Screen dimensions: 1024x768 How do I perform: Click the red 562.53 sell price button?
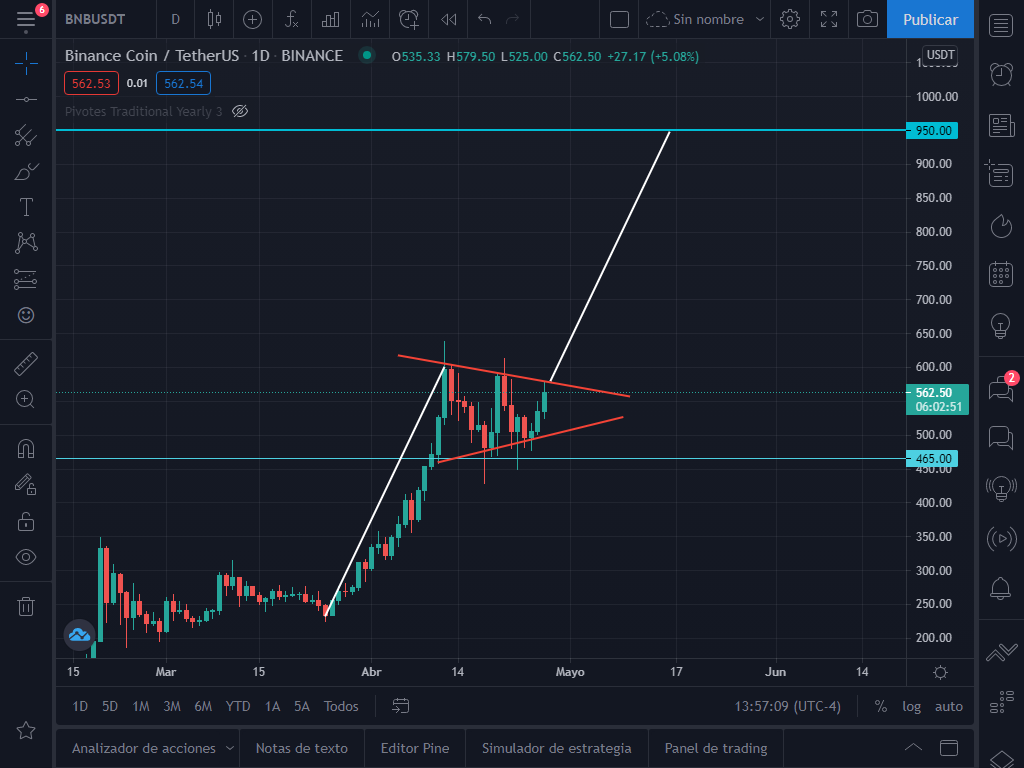(x=91, y=84)
